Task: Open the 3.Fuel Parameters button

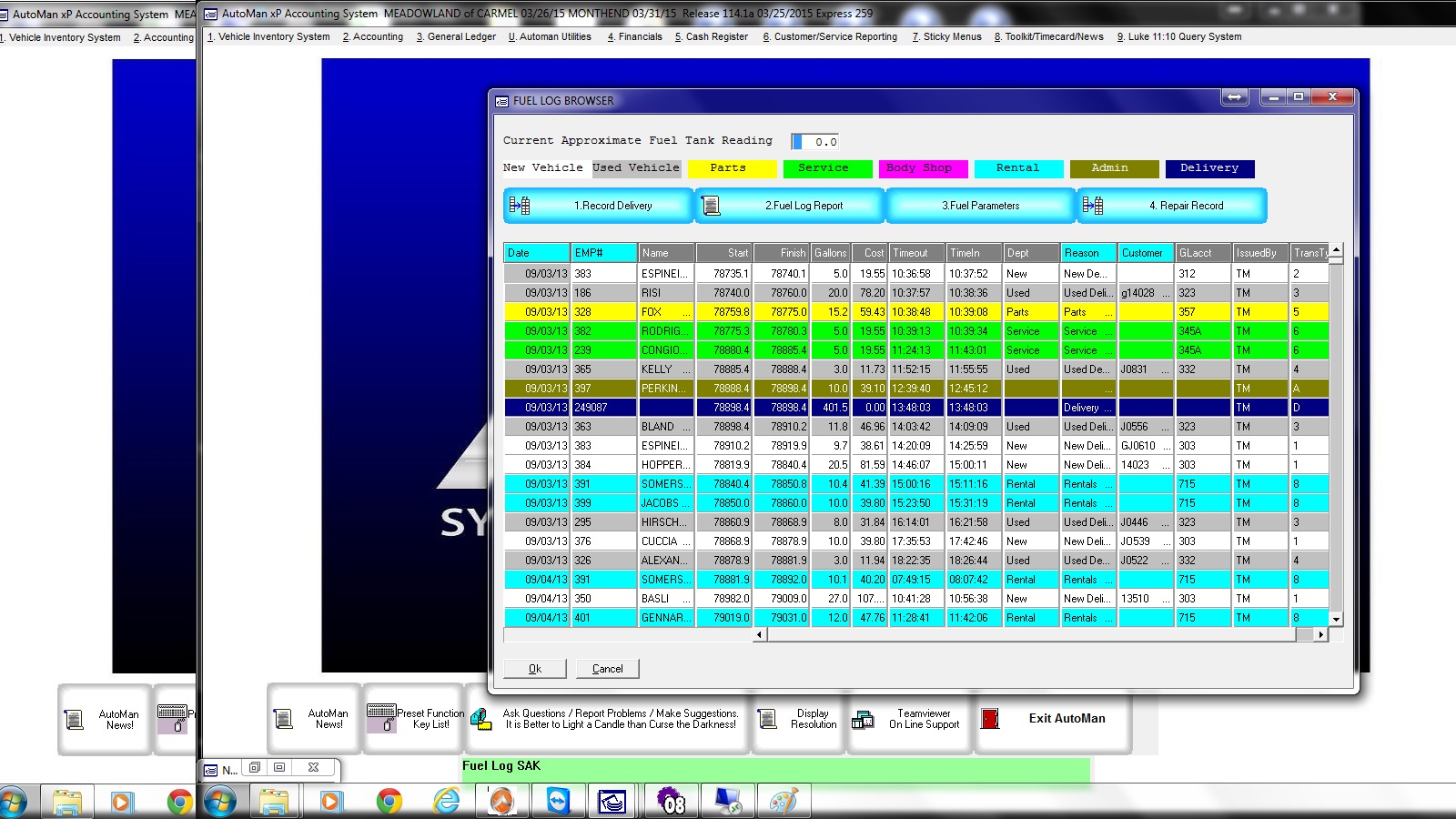Action: 980,206
